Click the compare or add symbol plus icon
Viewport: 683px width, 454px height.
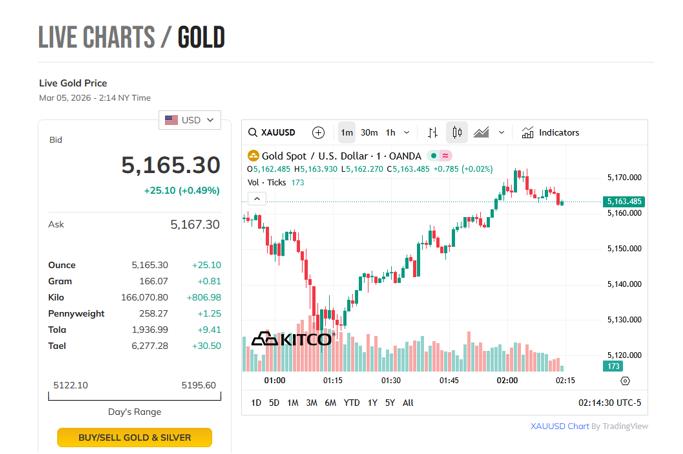pos(318,133)
